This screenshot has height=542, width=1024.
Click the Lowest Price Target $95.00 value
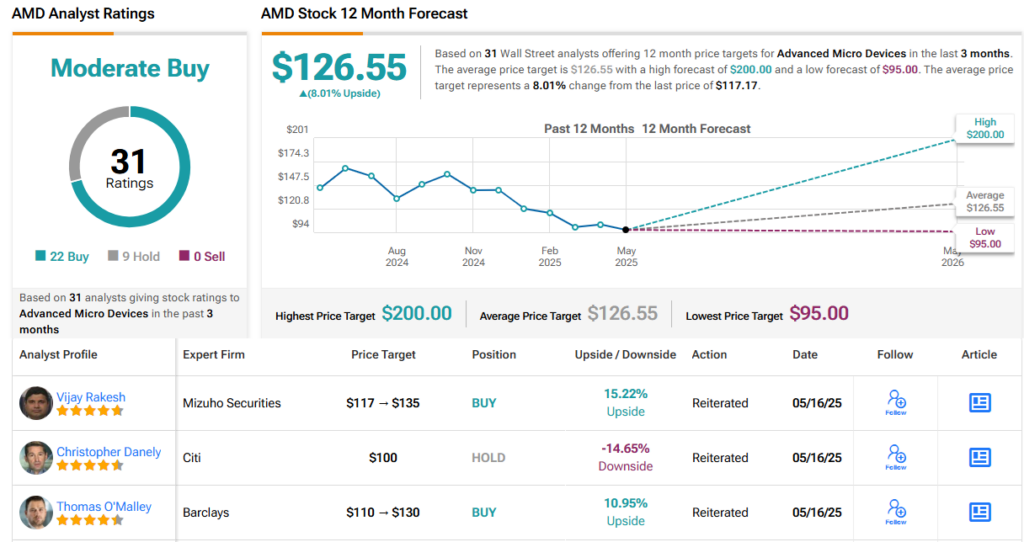819,313
